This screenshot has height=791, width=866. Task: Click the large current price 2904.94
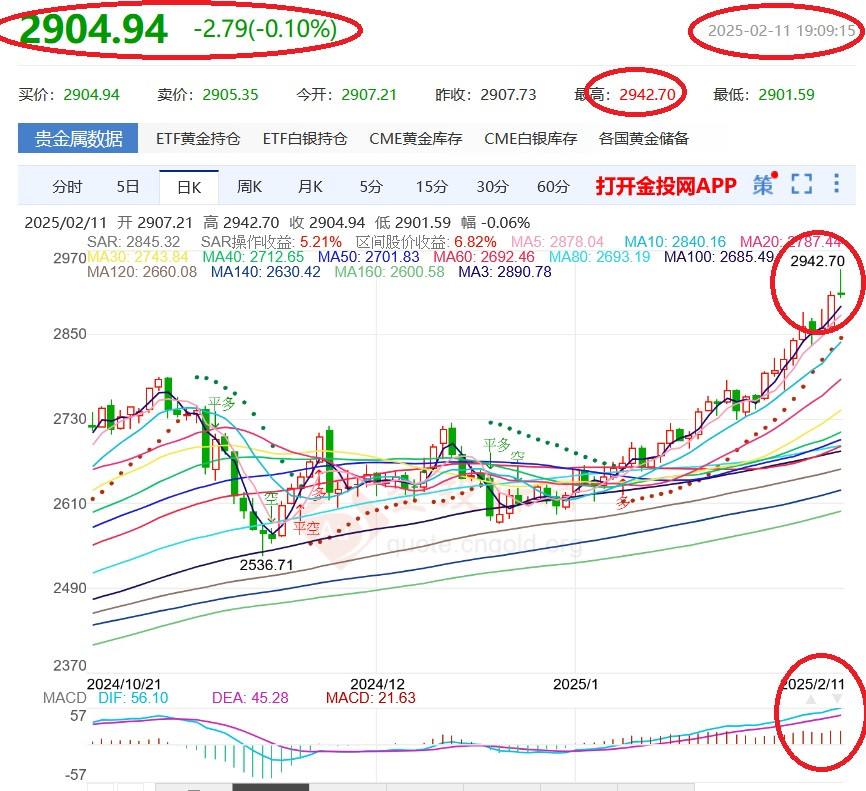coord(93,29)
